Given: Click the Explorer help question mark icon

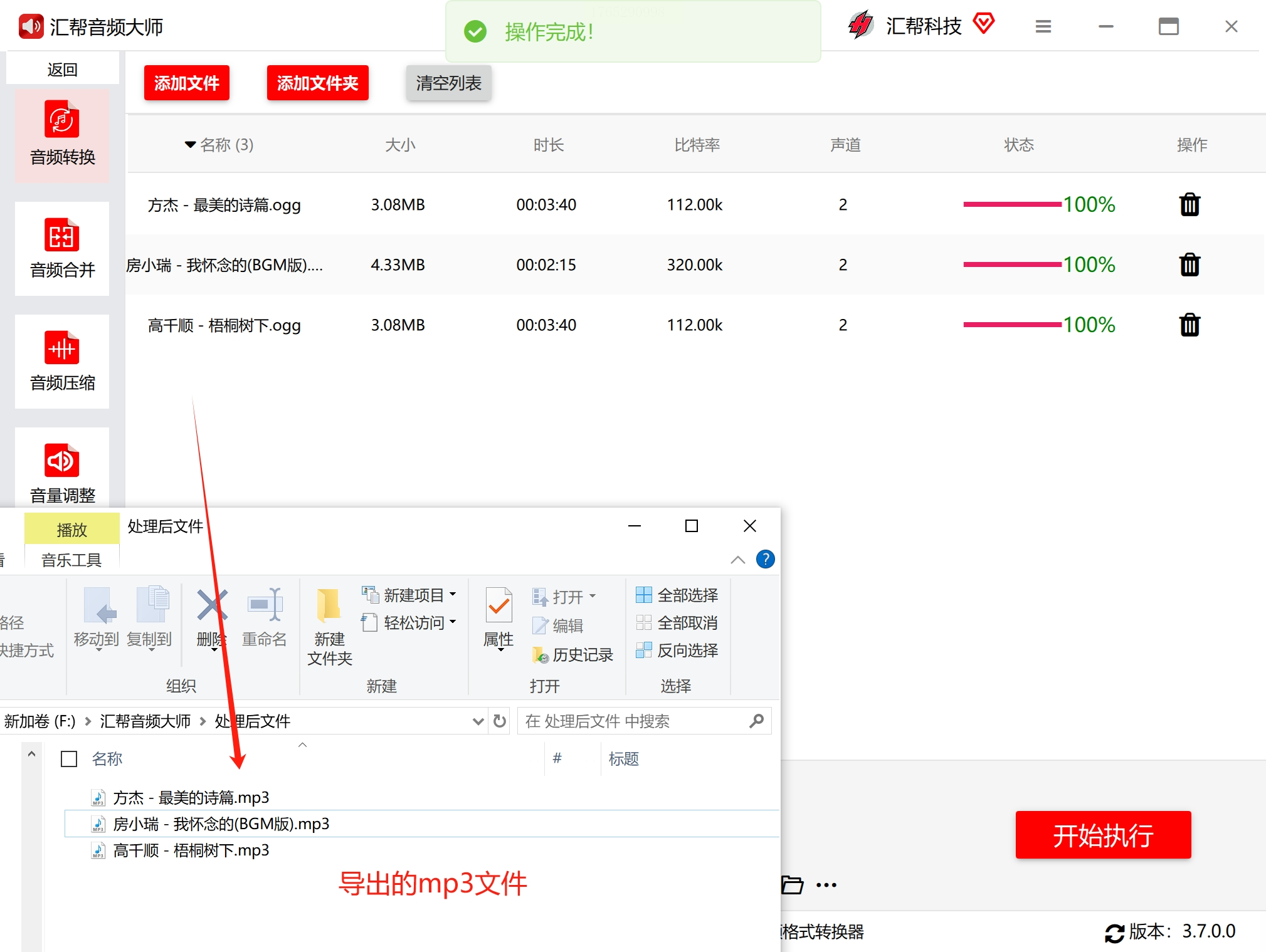Looking at the screenshot, I should pos(765,559).
